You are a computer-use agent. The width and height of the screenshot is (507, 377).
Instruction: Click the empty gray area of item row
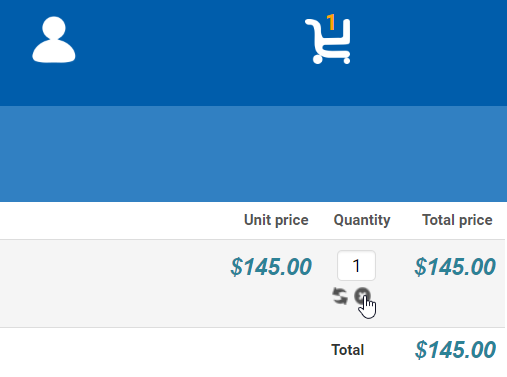click(110, 283)
